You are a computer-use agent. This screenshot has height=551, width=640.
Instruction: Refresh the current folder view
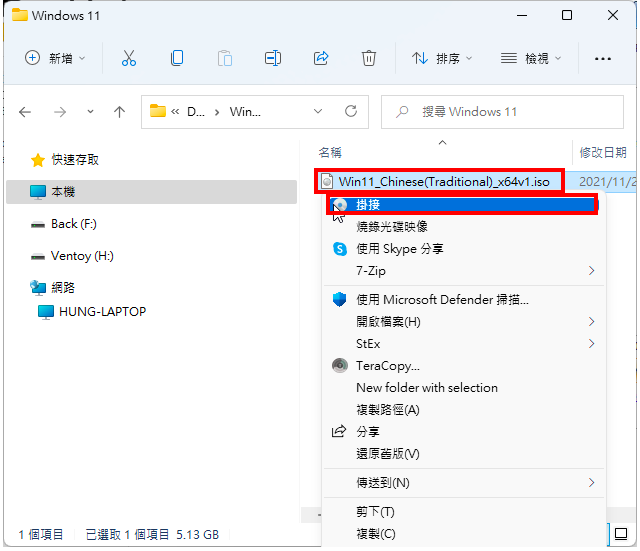[351, 111]
